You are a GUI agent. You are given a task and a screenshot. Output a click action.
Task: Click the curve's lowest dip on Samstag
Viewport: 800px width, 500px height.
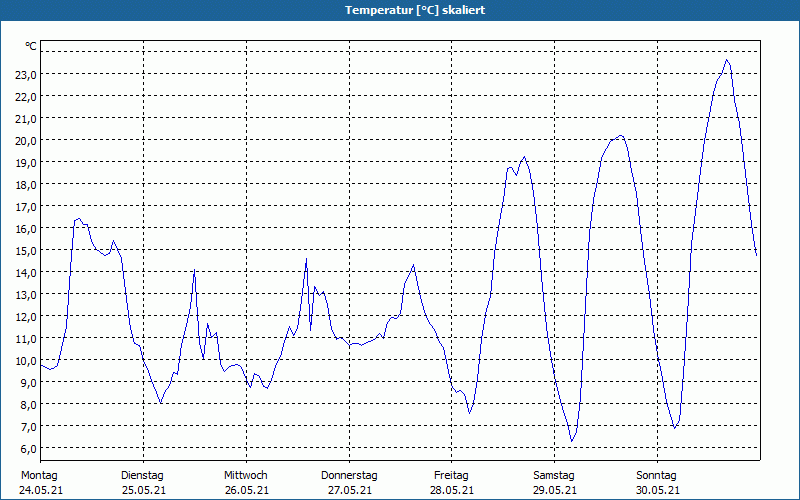(x=572, y=441)
